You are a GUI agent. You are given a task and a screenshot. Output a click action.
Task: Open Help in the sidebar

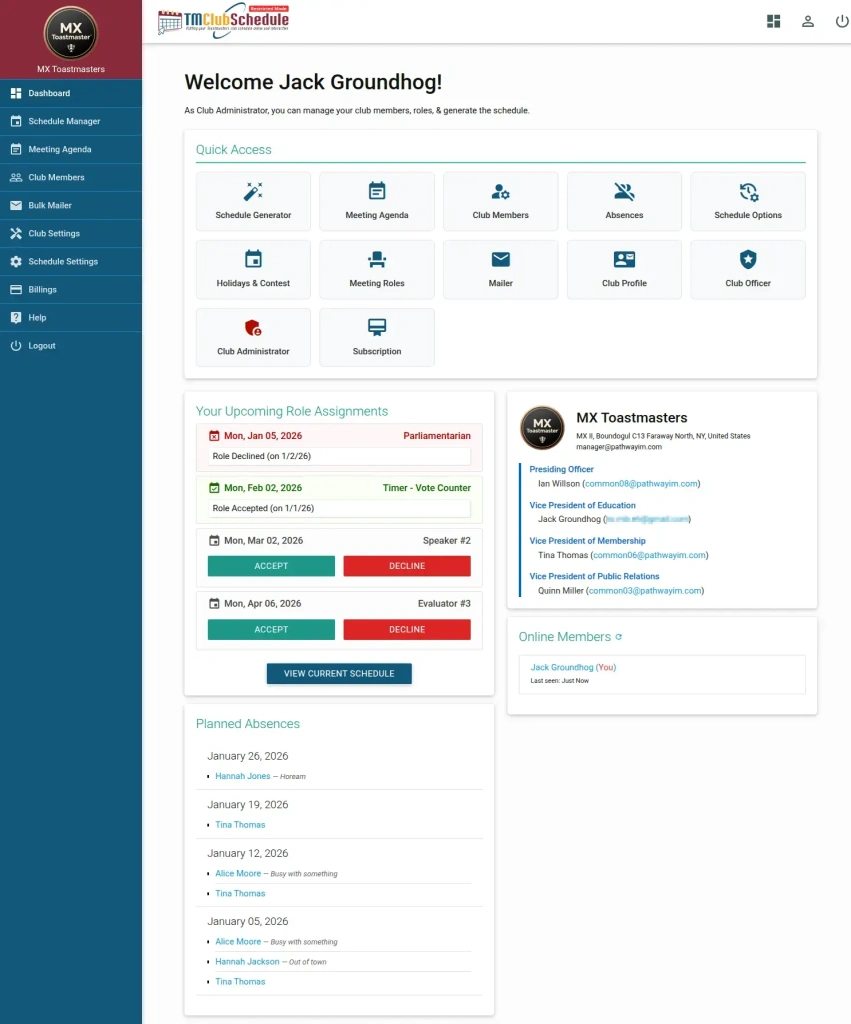tap(71, 318)
